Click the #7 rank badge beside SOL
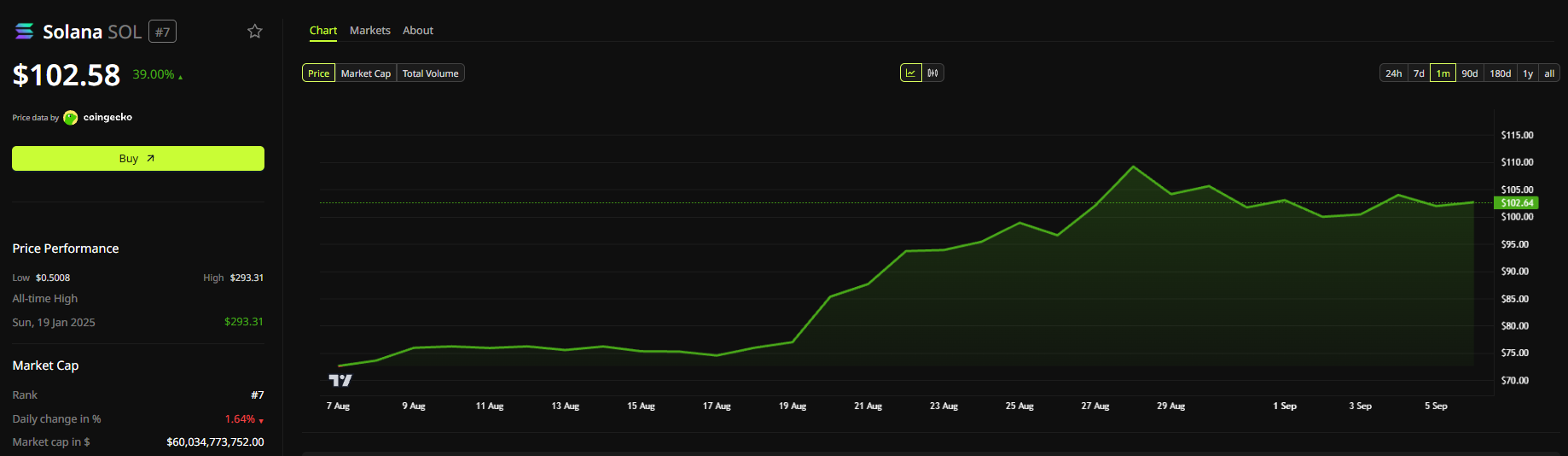The width and height of the screenshot is (1568, 456). click(162, 32)
